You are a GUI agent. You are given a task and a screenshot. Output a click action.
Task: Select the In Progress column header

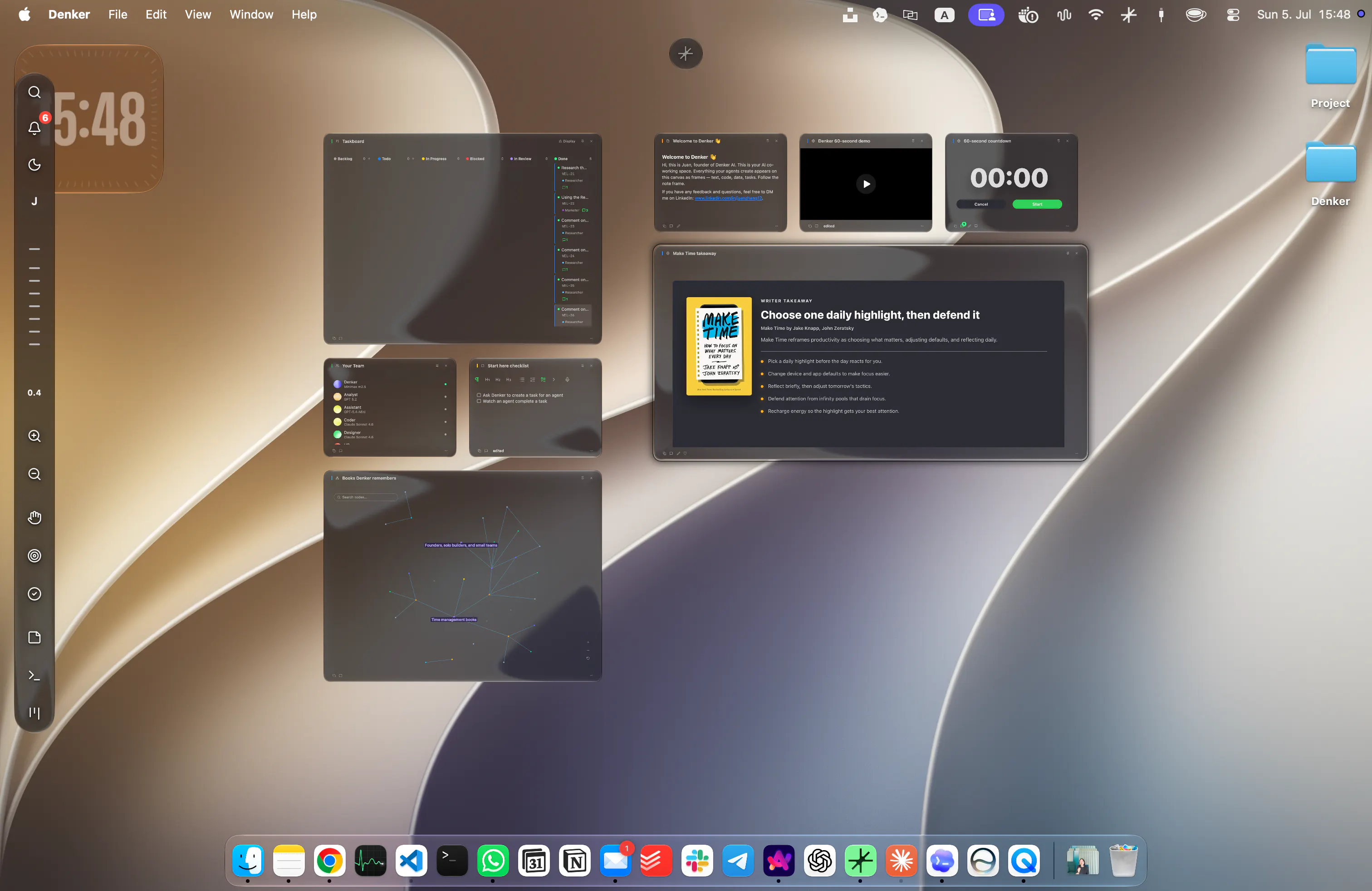[x=434, y=158]
